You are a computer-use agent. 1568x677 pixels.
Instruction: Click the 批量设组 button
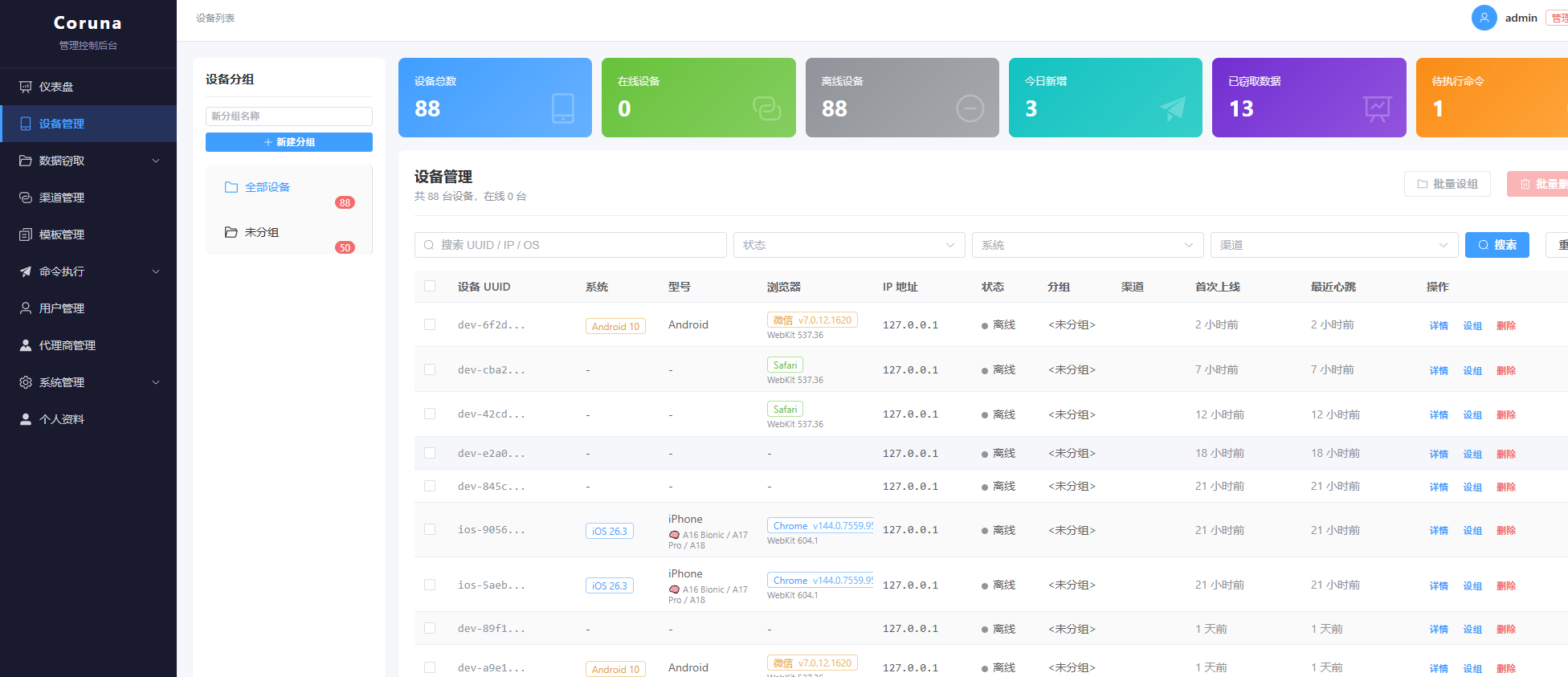(1448, 184)
